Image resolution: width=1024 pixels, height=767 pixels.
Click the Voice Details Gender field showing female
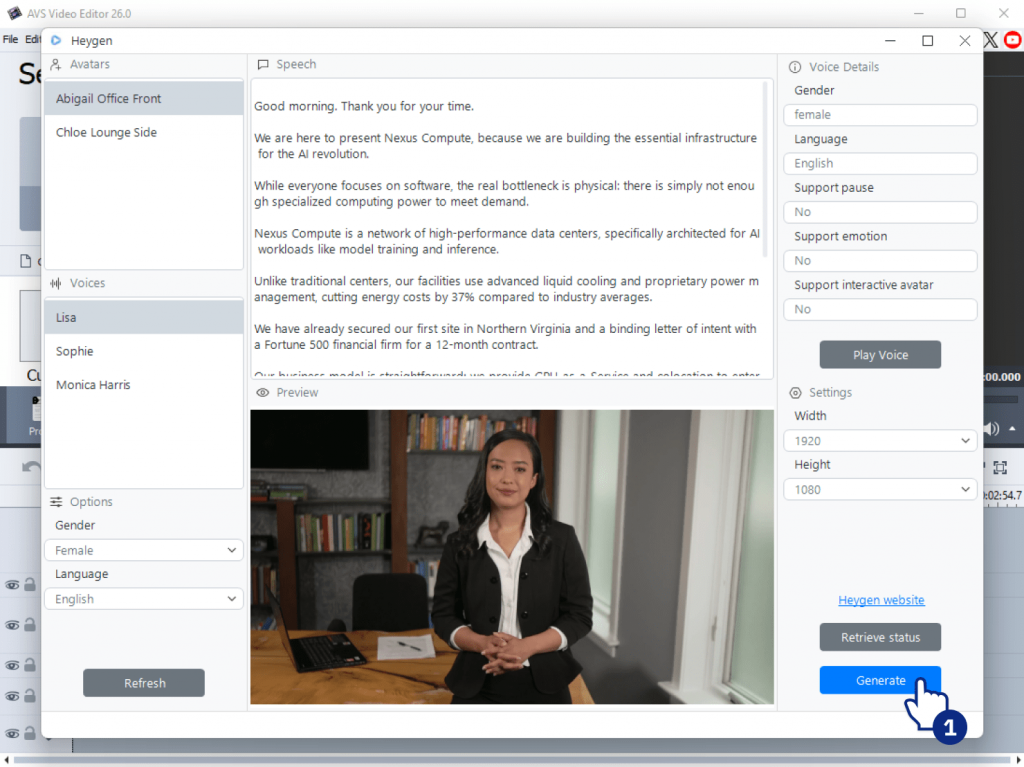880,115
